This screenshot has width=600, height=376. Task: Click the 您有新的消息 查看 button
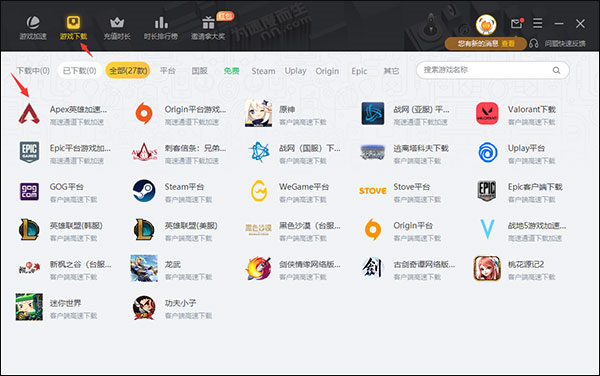point(486,44)
